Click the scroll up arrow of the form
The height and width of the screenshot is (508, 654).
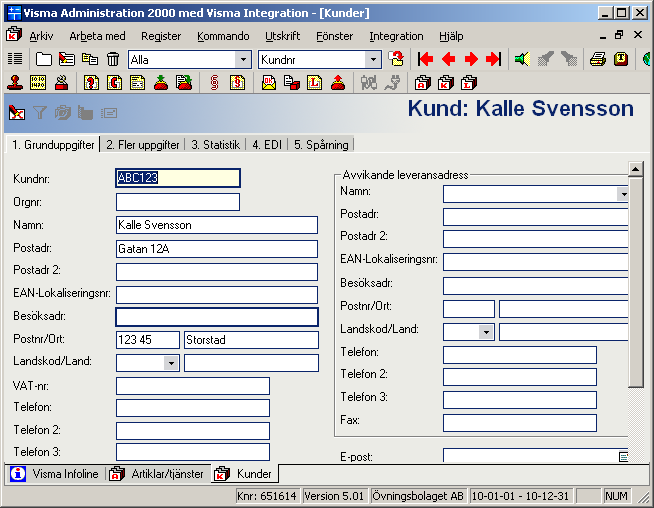pyautogui.click(x=636, y=169)
